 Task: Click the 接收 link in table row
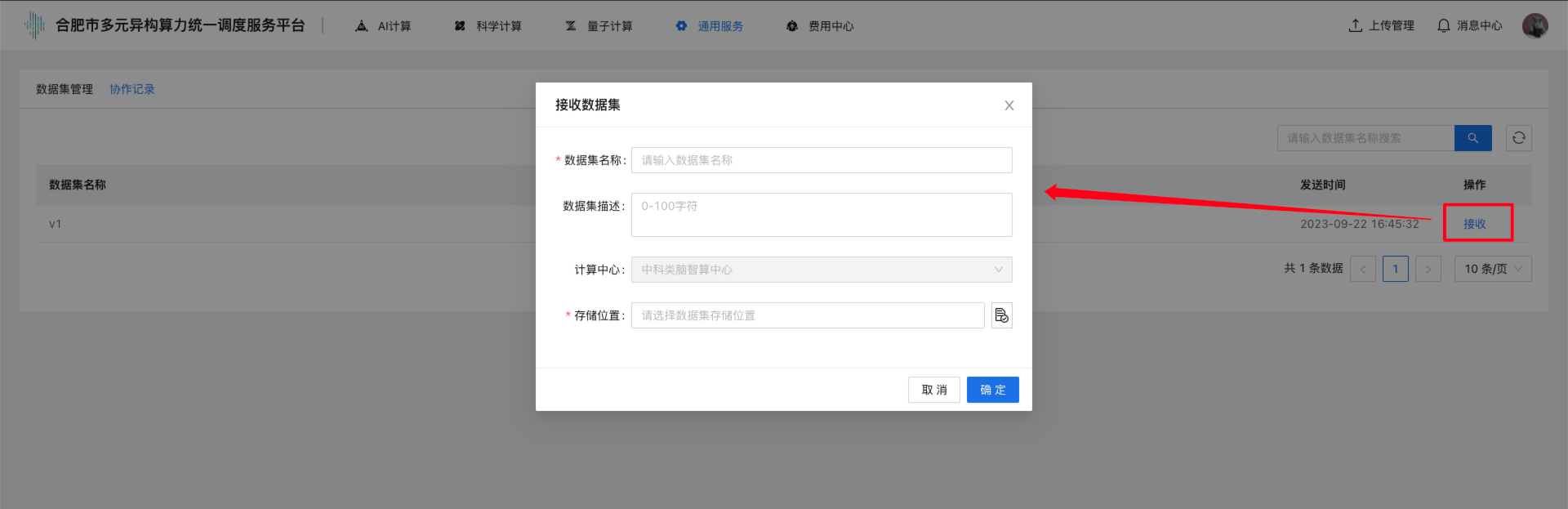pos(1474,224)
